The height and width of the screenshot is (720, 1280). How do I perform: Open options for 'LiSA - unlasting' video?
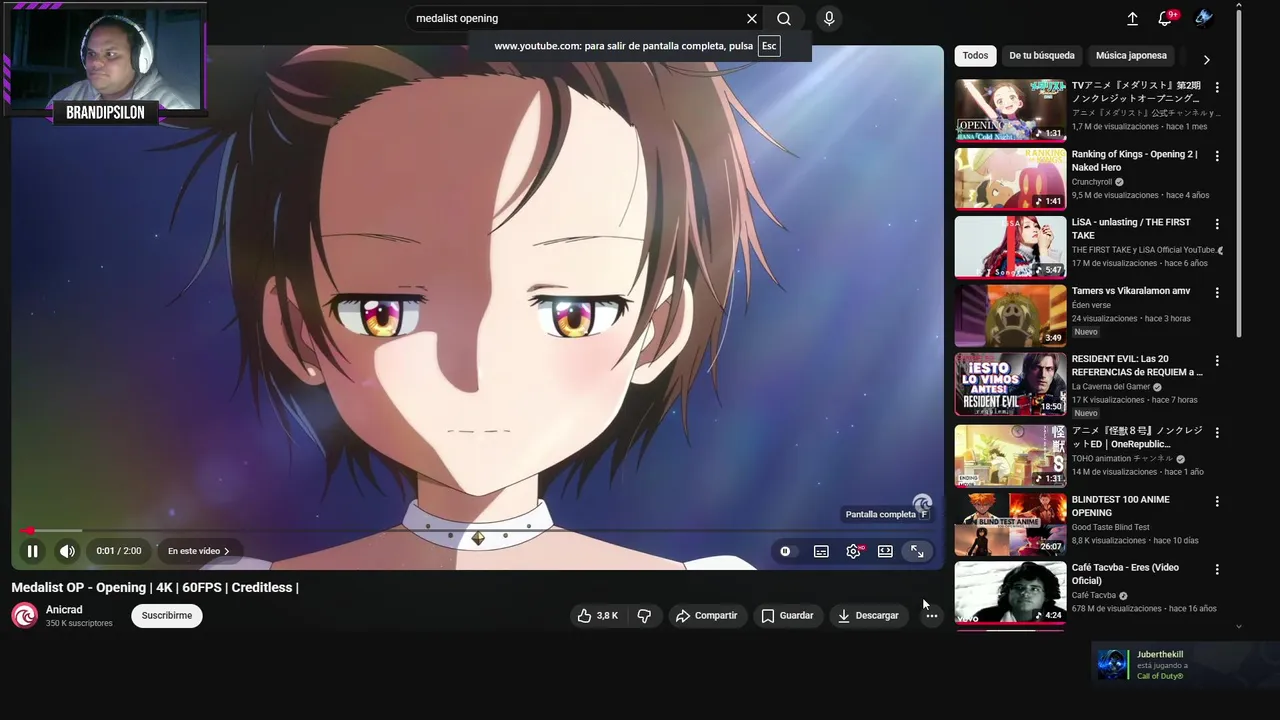pyautogui.click(x=1217, y=224)
